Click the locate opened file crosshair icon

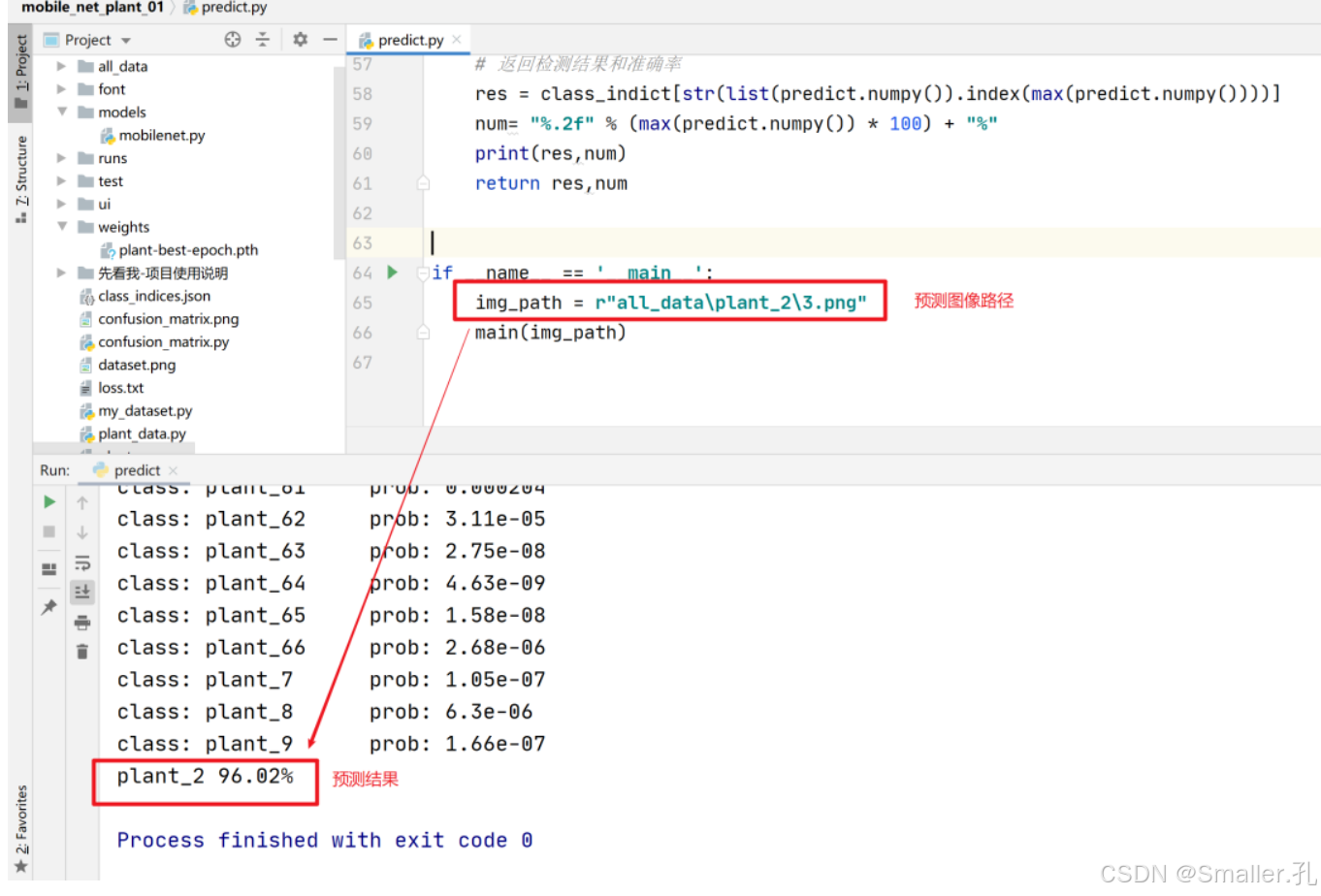[x=233, y=40]
